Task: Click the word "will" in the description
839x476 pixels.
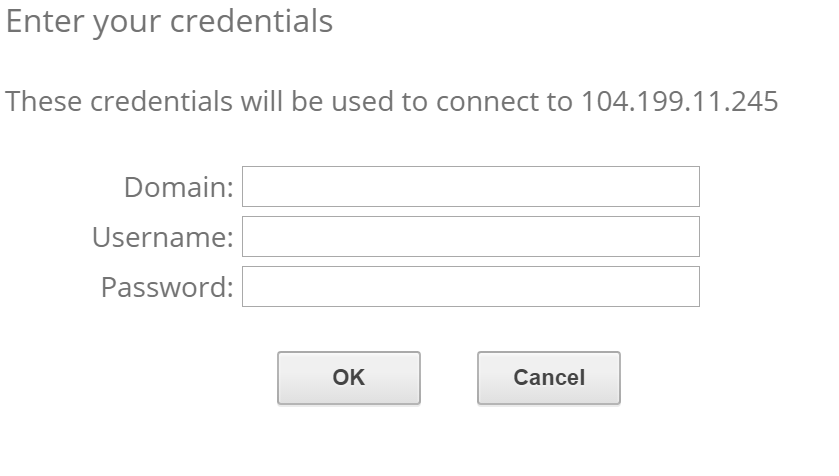Action: [255, 101]
